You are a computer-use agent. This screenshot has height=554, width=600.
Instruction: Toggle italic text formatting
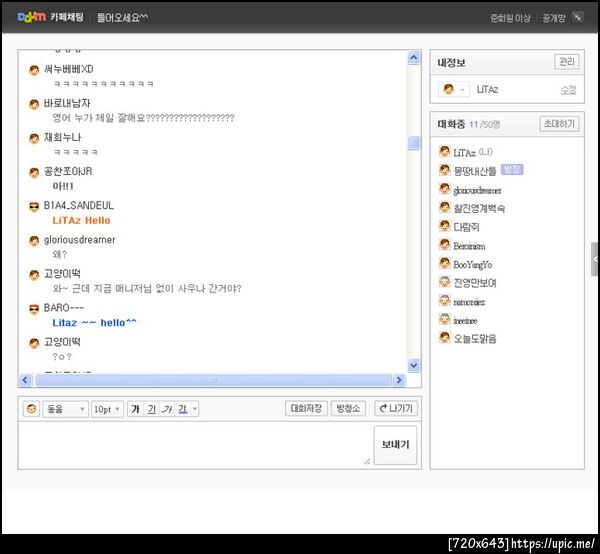point(167,409)
